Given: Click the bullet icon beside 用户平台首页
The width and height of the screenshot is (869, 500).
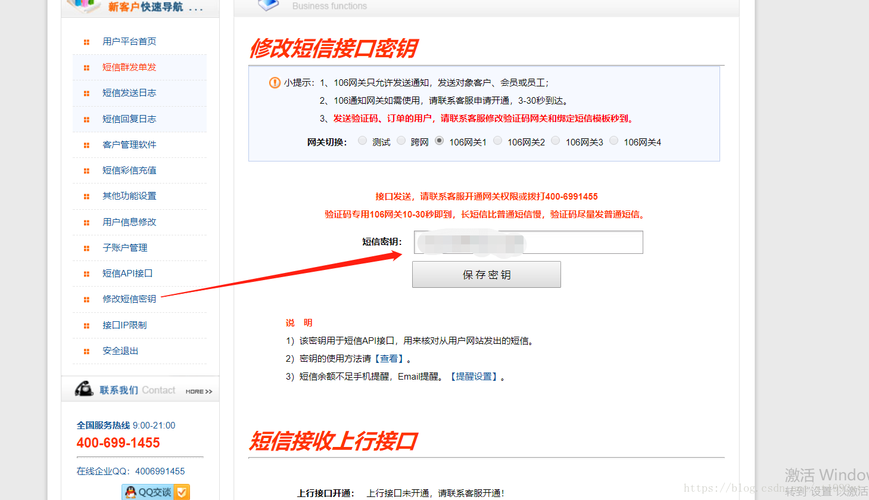Looking at the screenshot, I should coord(86,42).
